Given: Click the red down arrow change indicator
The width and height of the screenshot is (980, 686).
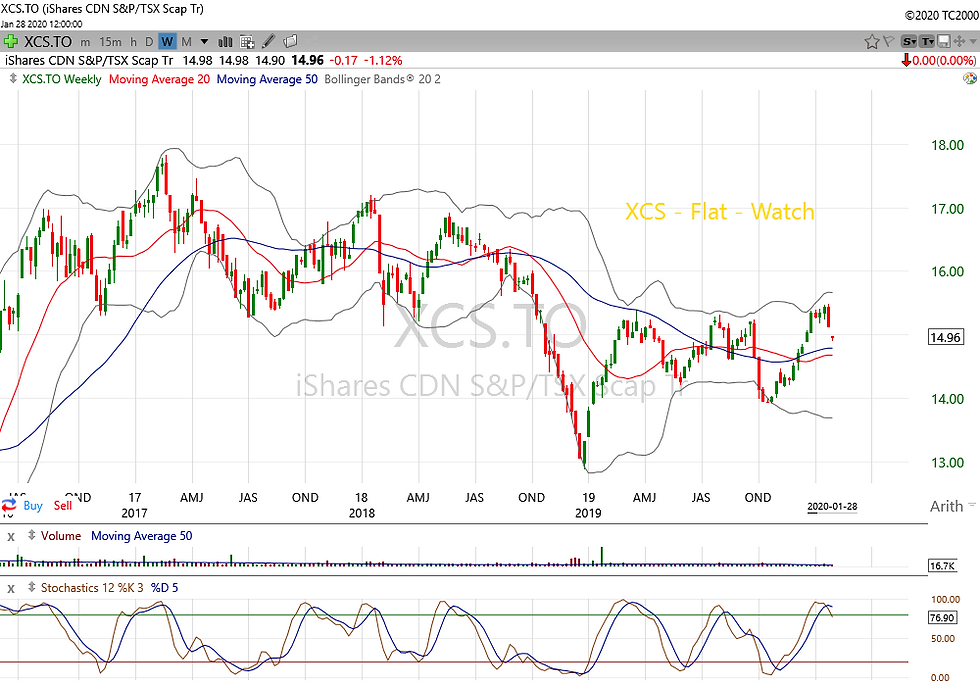Looking at the screenshot, I should coord(906,61).
